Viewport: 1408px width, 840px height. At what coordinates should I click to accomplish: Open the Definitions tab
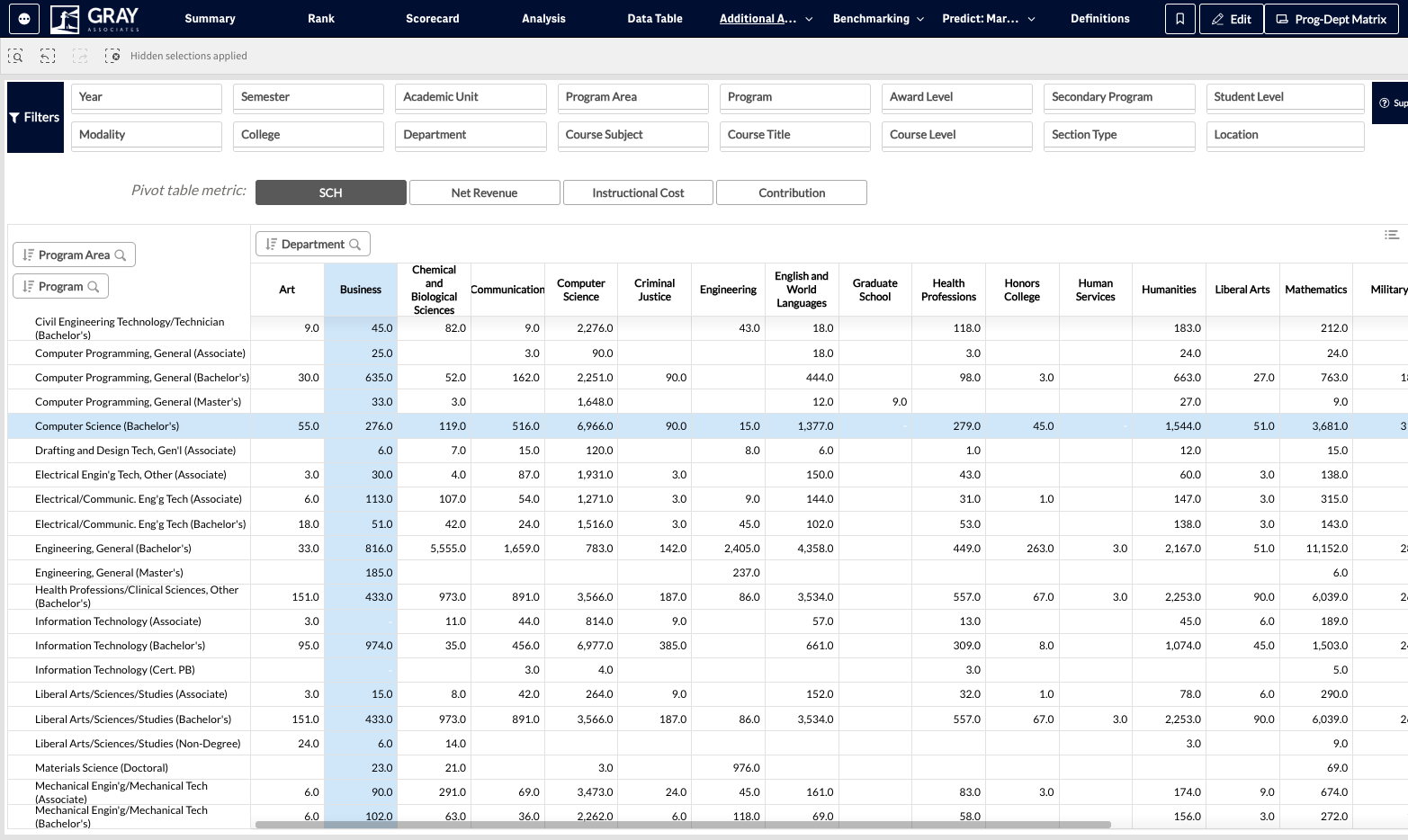tap(1100, 19)
